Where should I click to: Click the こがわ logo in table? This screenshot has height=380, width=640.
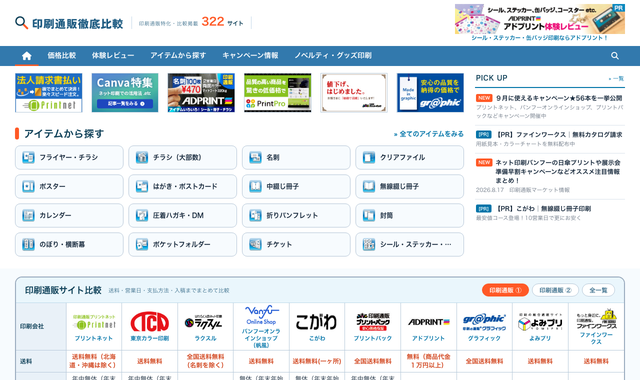(317, 322)
